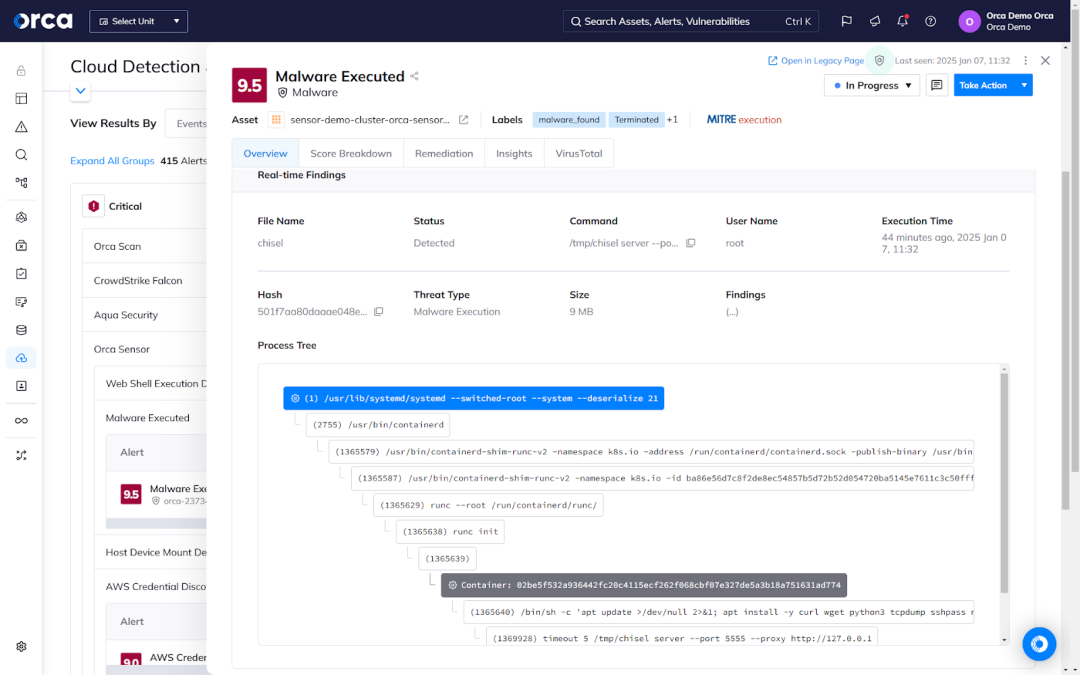Open asset in new tab icon

tap(464, 120)
